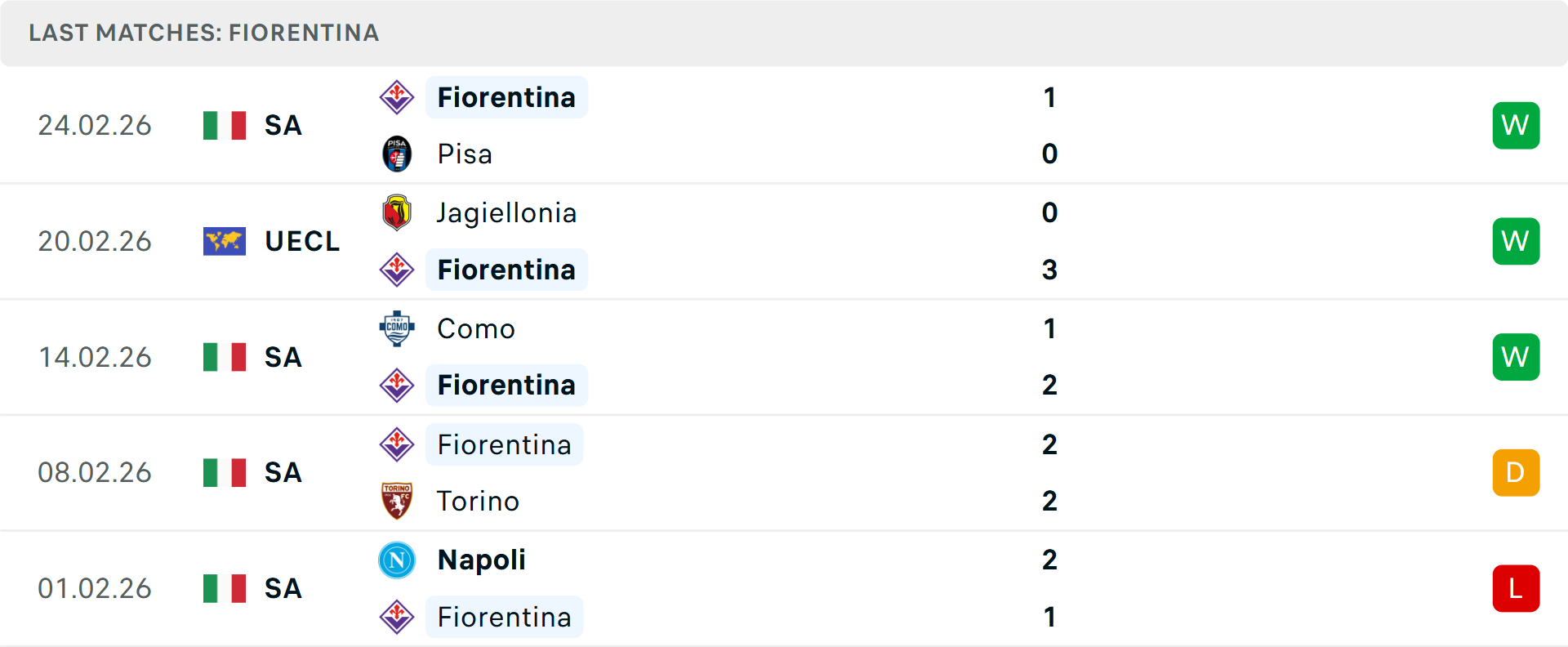
Task: Open the LAST MATCHES: FIORENTINA header
Action: coord(203,33)
